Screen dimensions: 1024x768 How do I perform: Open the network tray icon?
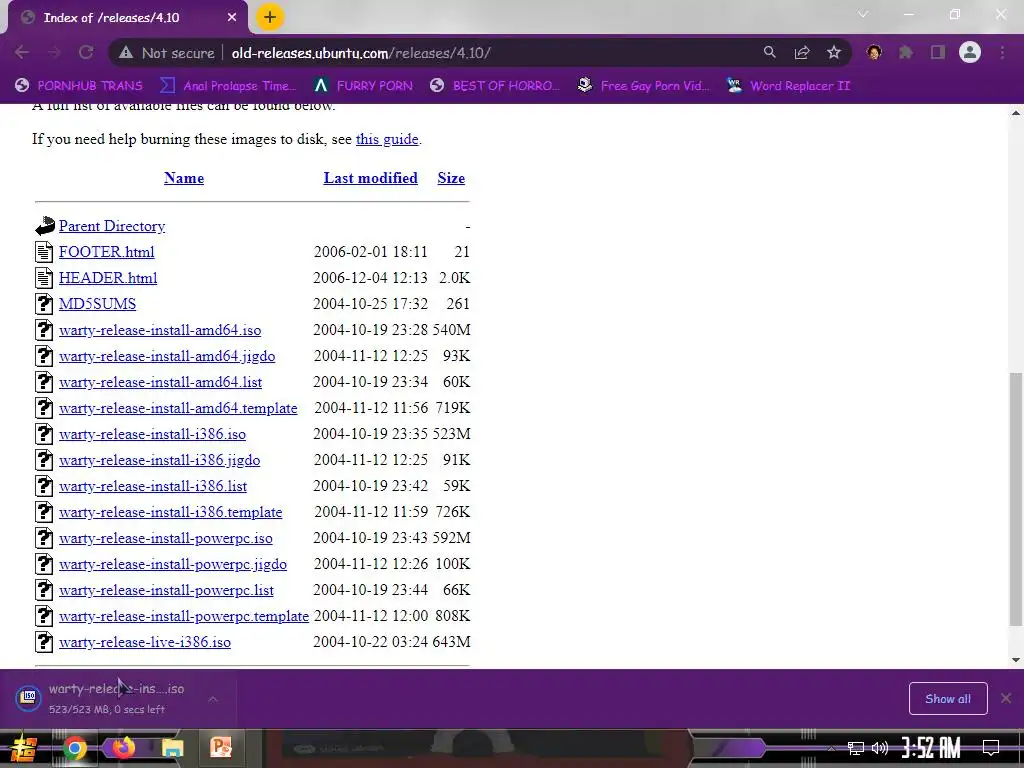(x=856, y=748)
